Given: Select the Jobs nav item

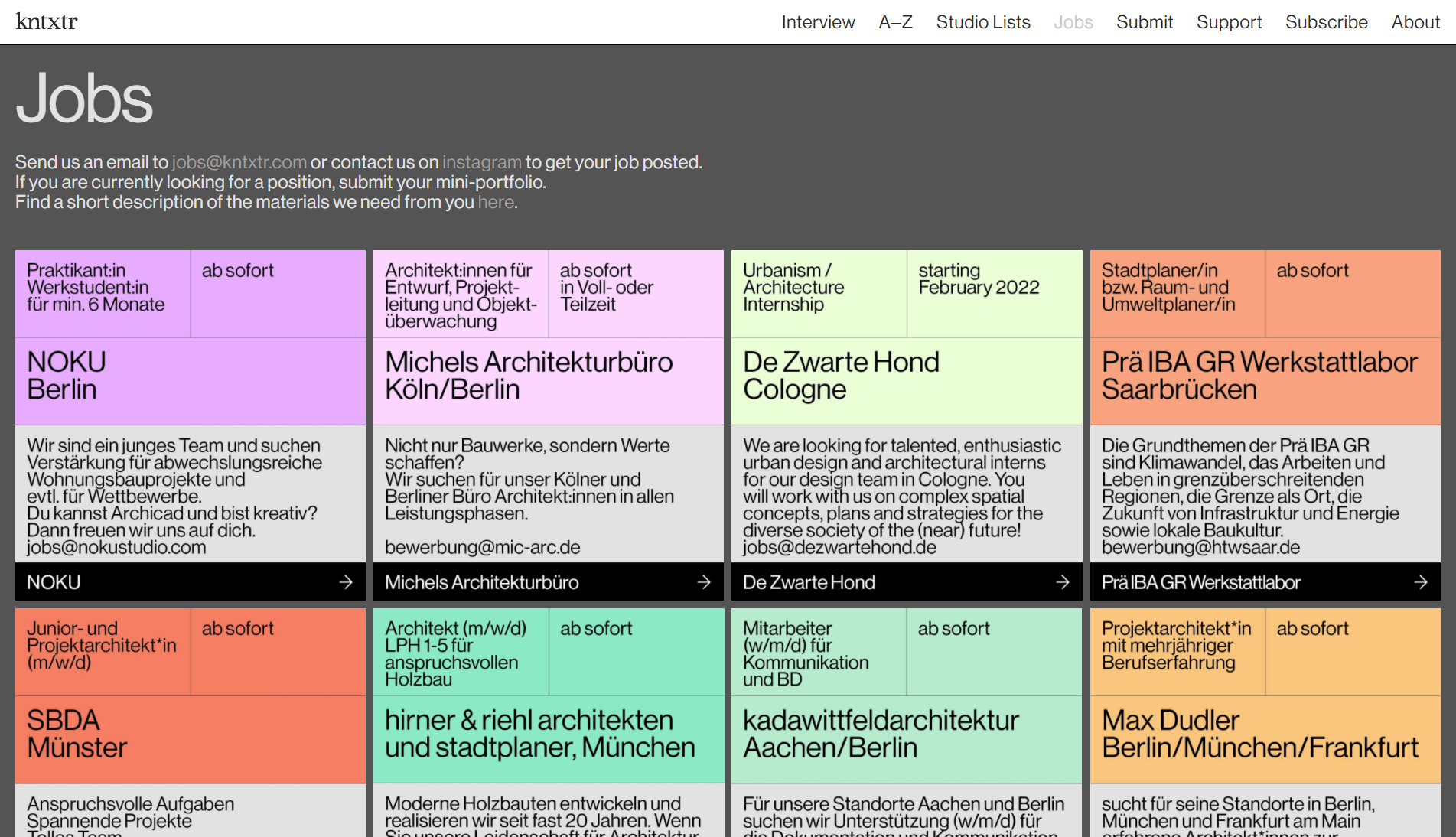Looking at the screenshot, I should [1073, 22].
